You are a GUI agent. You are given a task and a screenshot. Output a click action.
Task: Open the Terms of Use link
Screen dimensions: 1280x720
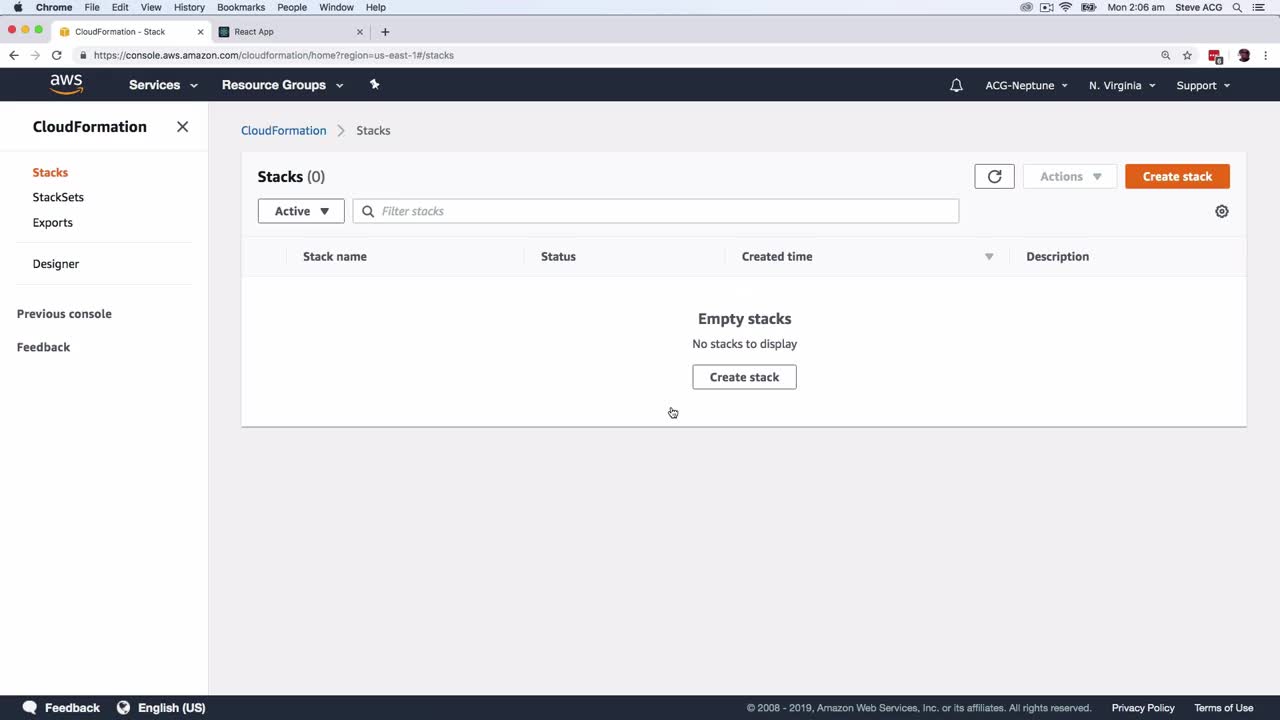point(1224,708)
